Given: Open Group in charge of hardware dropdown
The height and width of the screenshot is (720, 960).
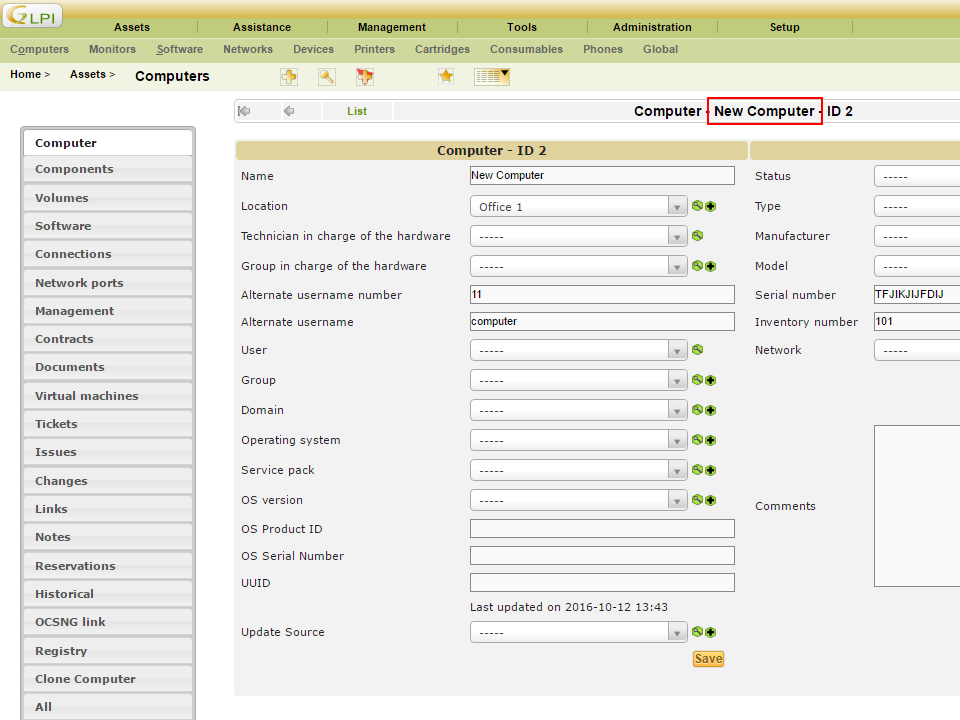Looking at the screenshot, I should 578,266.
